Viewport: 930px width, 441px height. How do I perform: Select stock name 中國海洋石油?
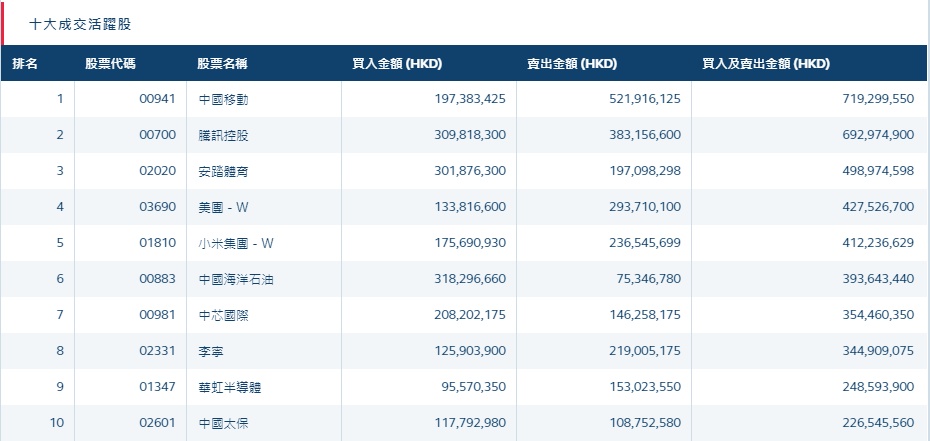pyautogui.click(x=235, y=279)
